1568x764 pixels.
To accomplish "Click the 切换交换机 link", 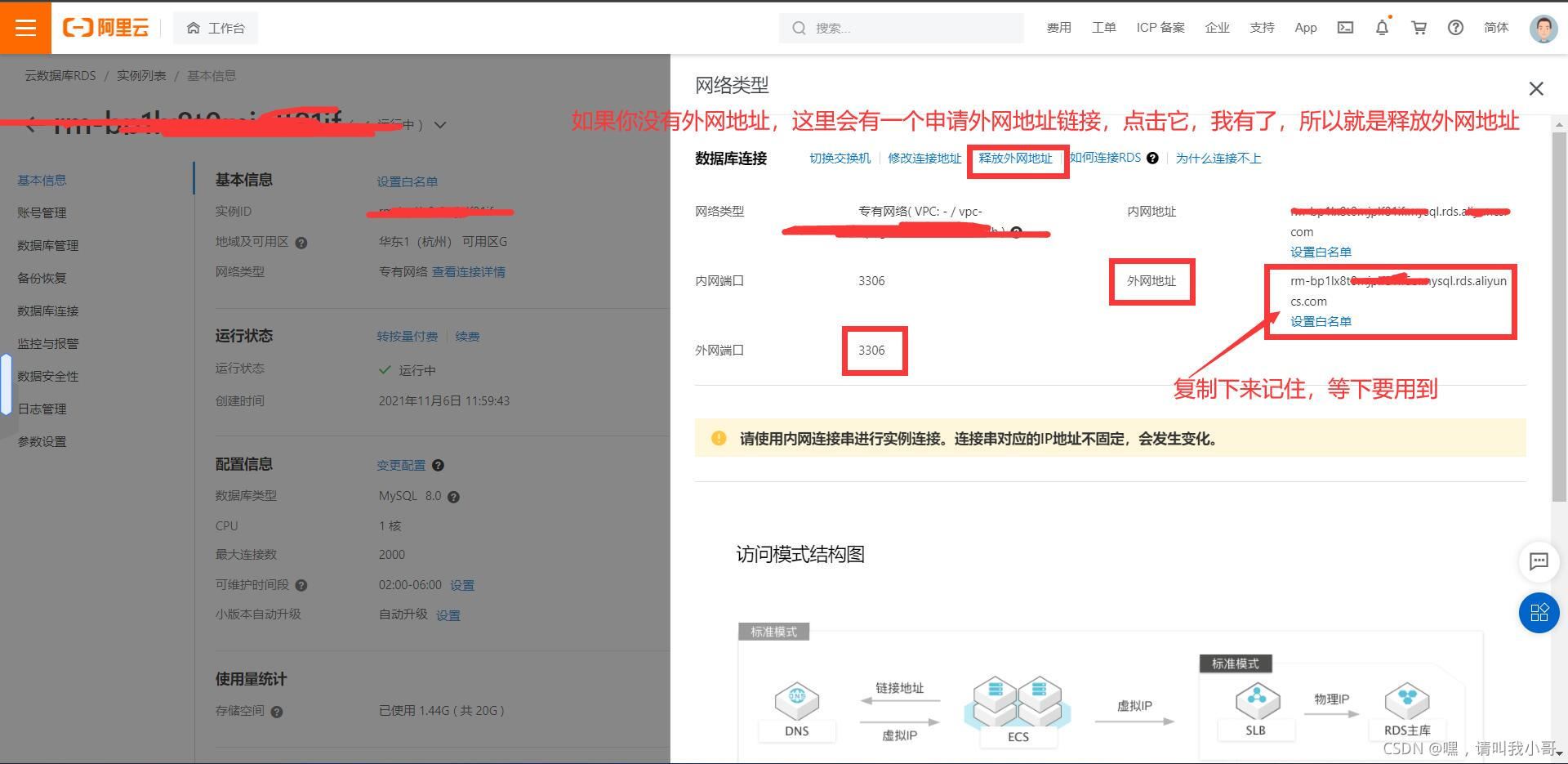I will point(840,159).
